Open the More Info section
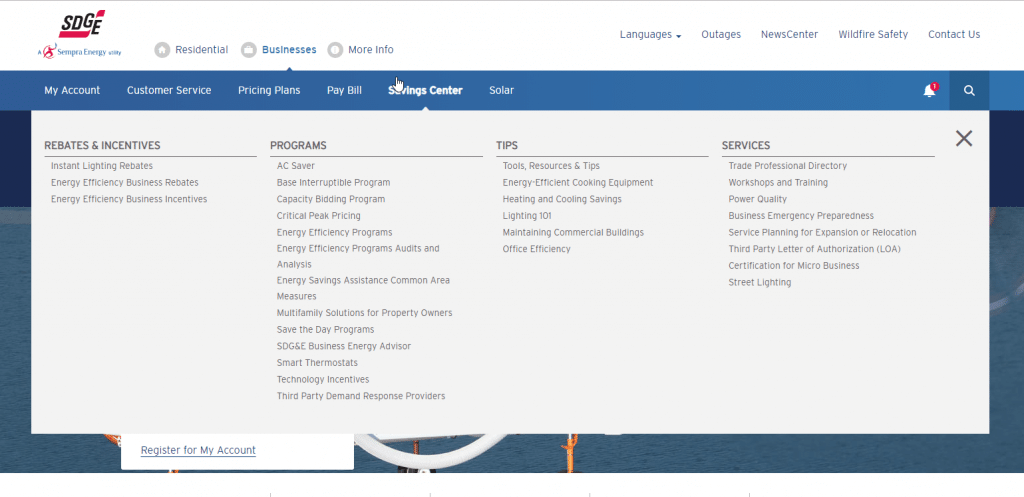The height and width of the screenshot is (497, 1024). 371,50
